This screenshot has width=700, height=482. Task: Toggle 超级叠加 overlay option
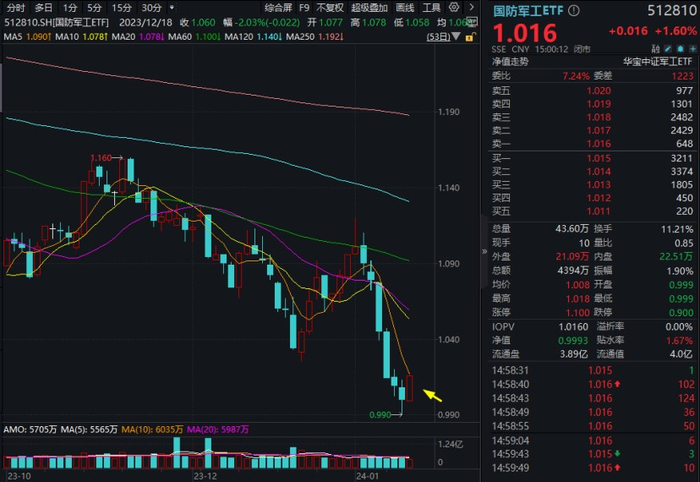(369, 8)
